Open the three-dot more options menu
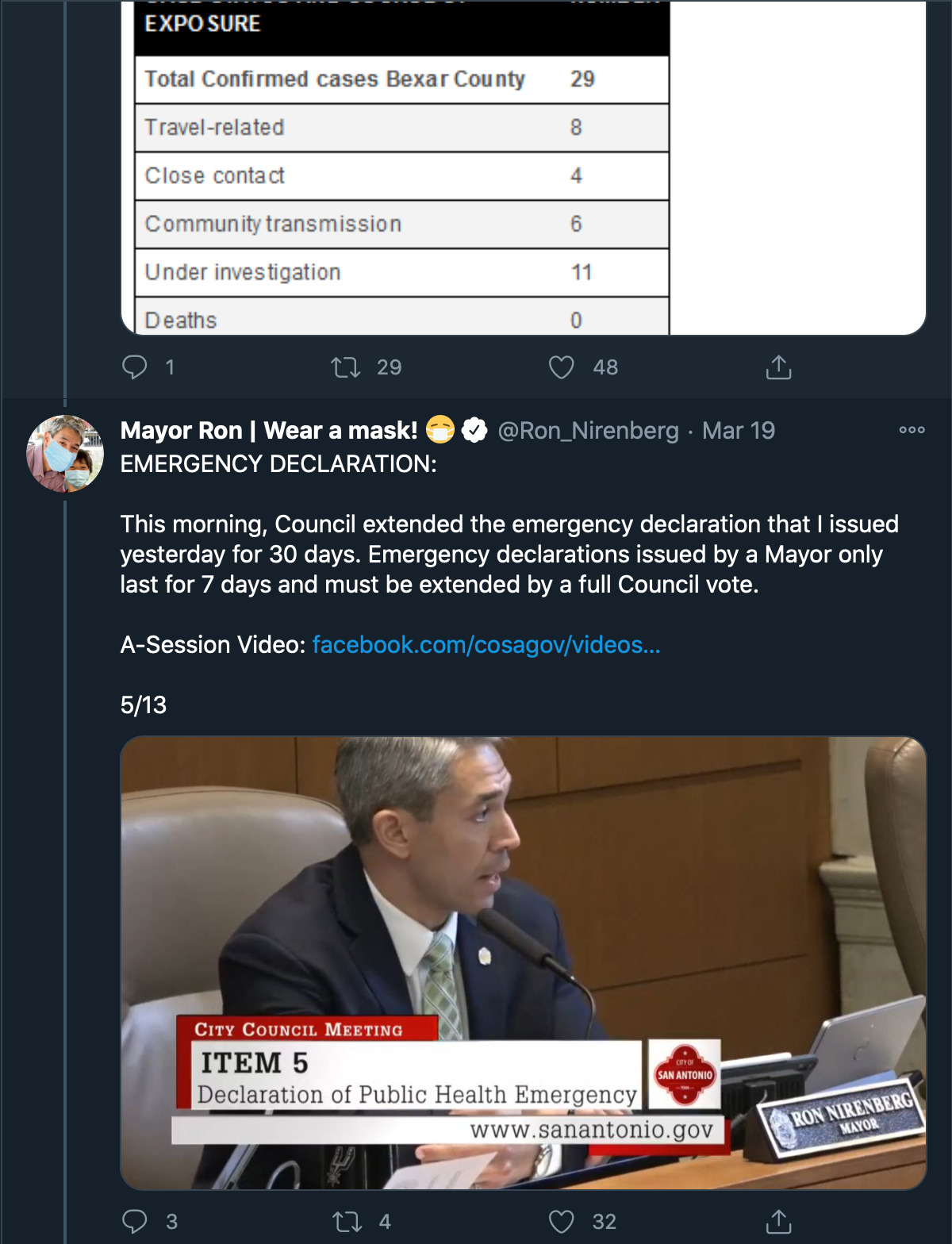The height and width of the screenshot is (1244, 952). tap(912, 430)
